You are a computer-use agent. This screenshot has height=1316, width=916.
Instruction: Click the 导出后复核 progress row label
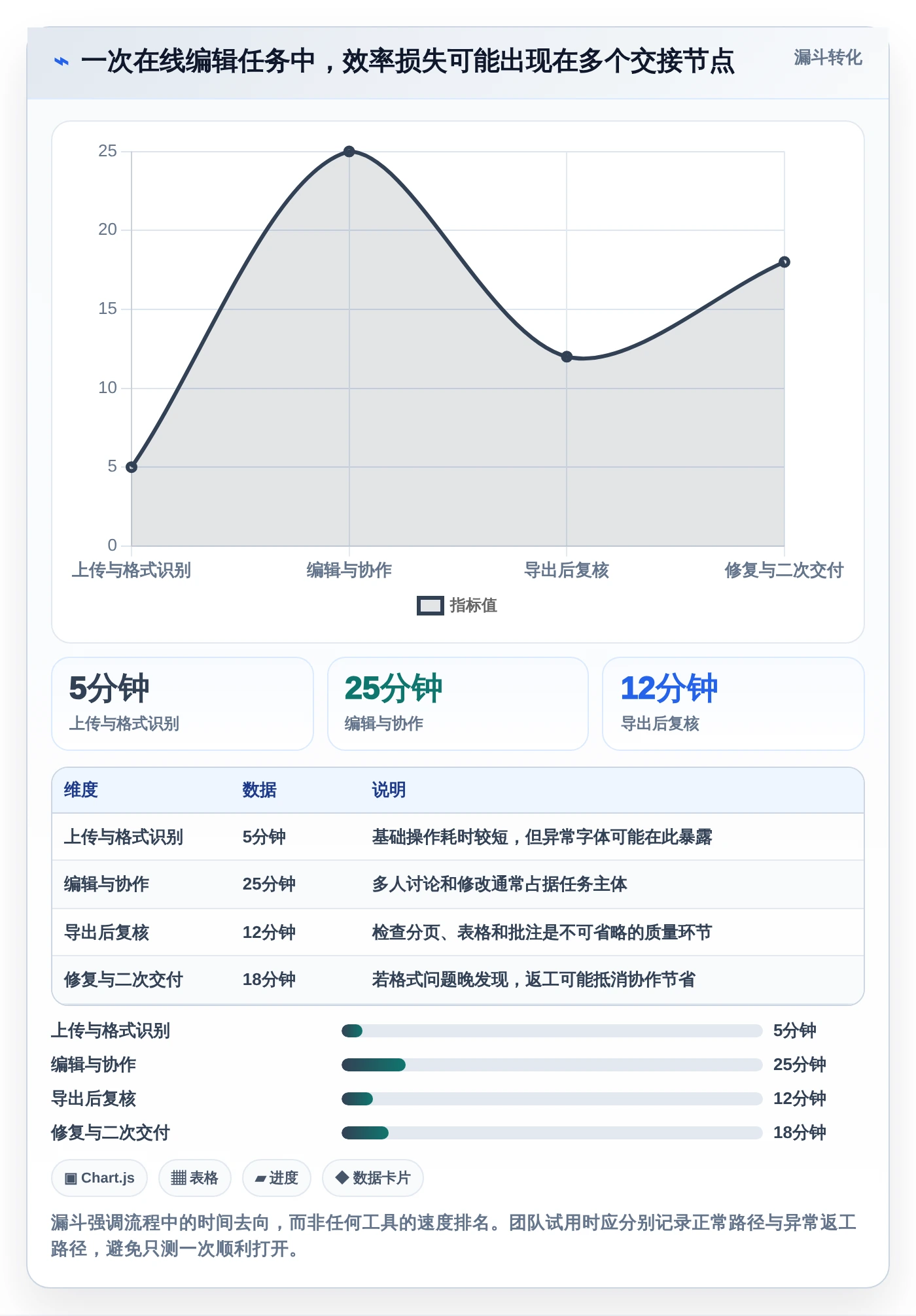point(94,1099)
